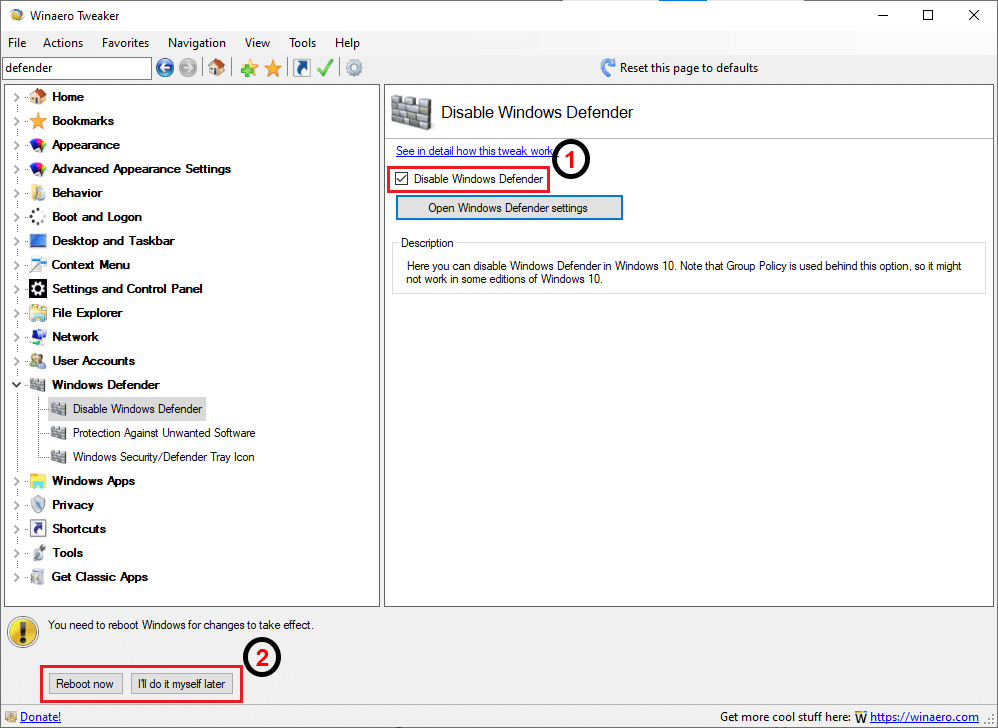The width and height of the screenshot is (998, 728).
Task: Click Open Windows Defender settings button
Action: (509, 207)
